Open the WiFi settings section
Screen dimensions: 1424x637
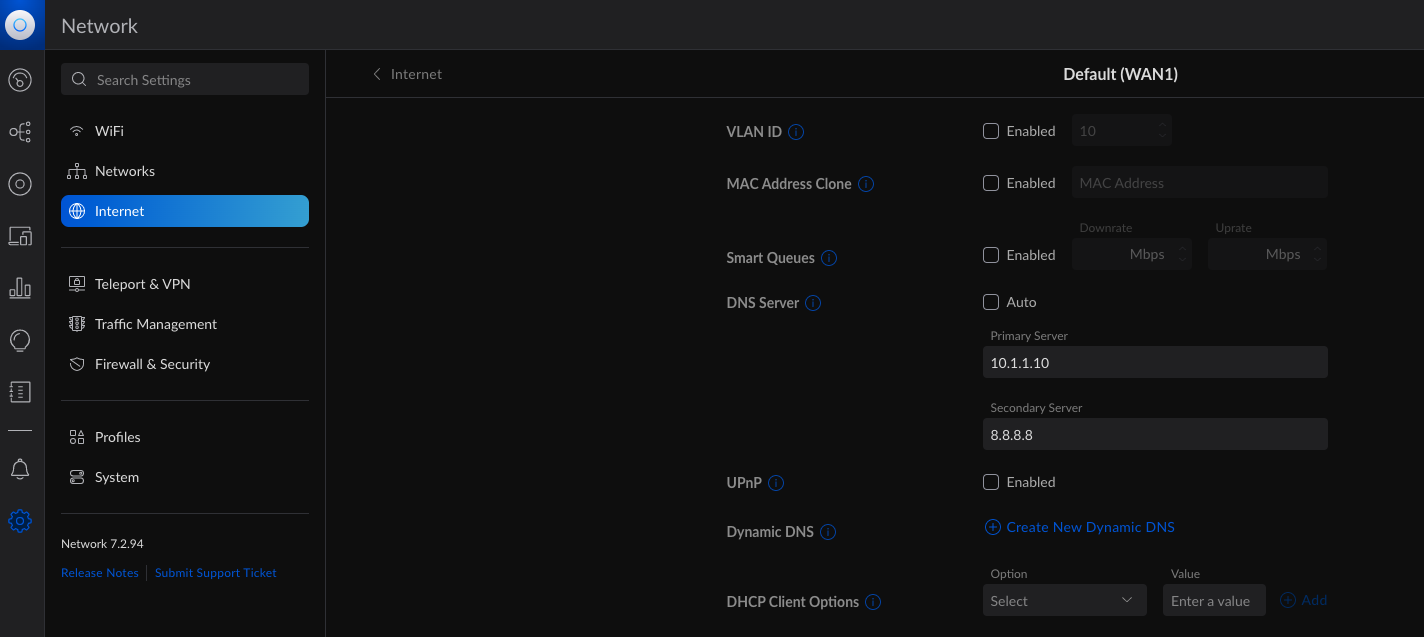109,131
